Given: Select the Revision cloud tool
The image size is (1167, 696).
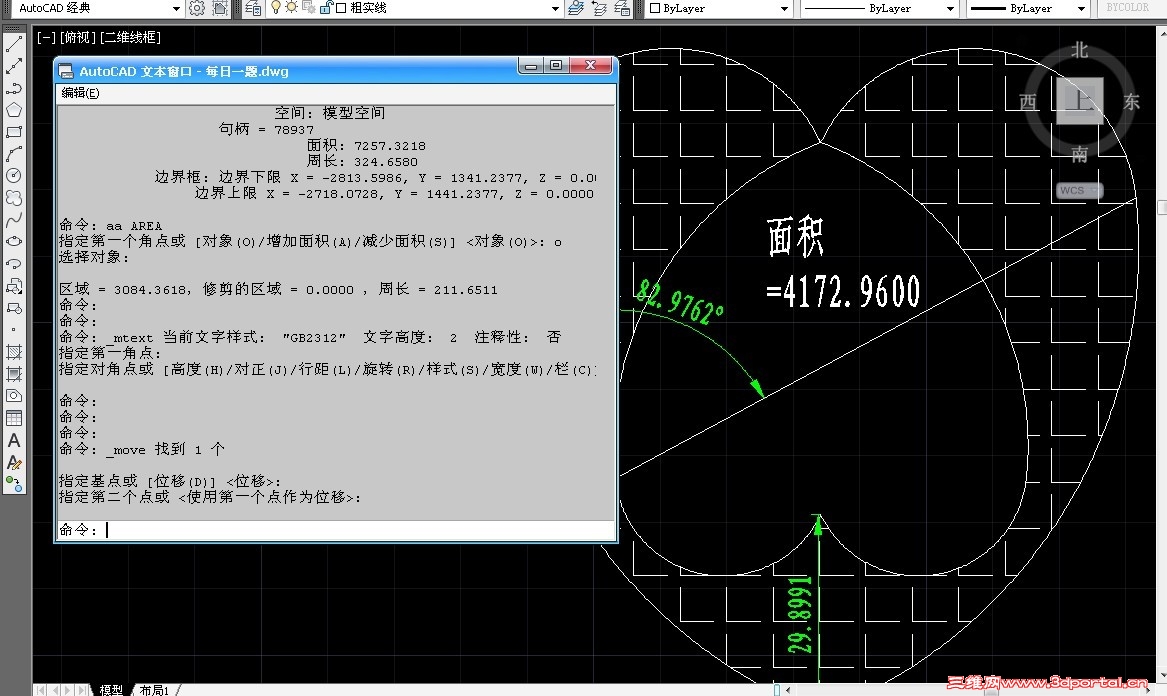Looking at the screenshot, I should (x=13, y=198).
